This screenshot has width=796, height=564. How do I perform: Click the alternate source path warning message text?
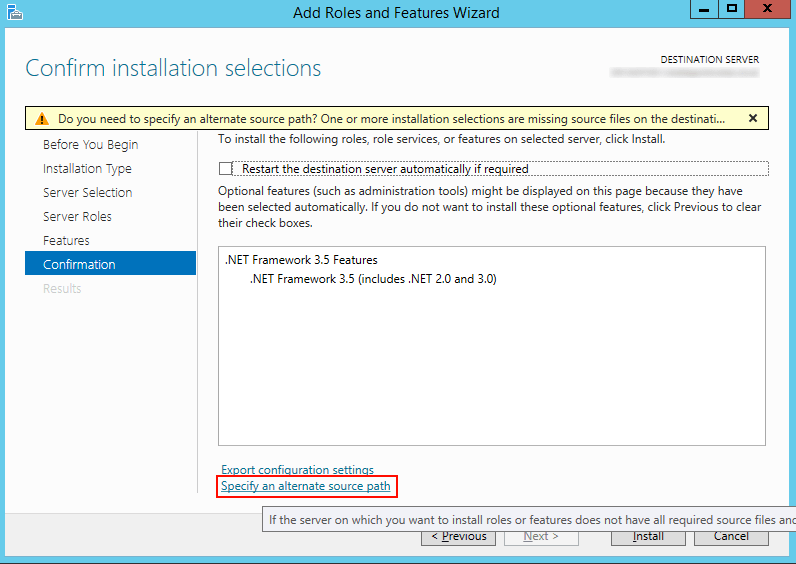click(x=390, y=118)
